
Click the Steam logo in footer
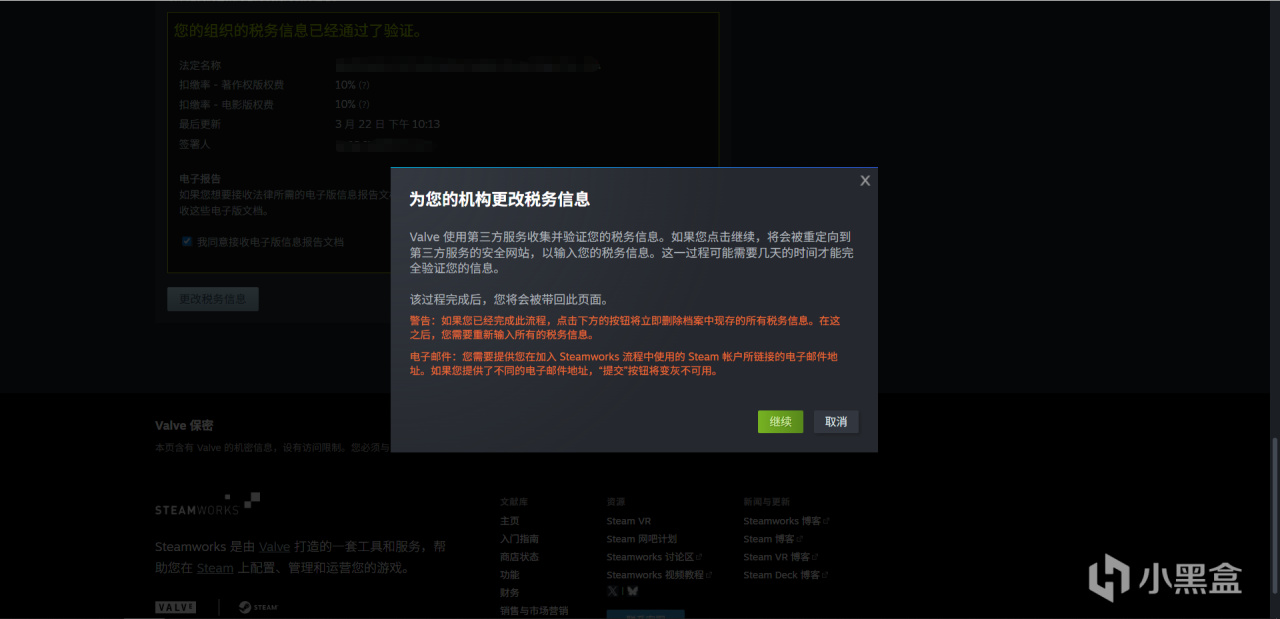pos(258,607)
